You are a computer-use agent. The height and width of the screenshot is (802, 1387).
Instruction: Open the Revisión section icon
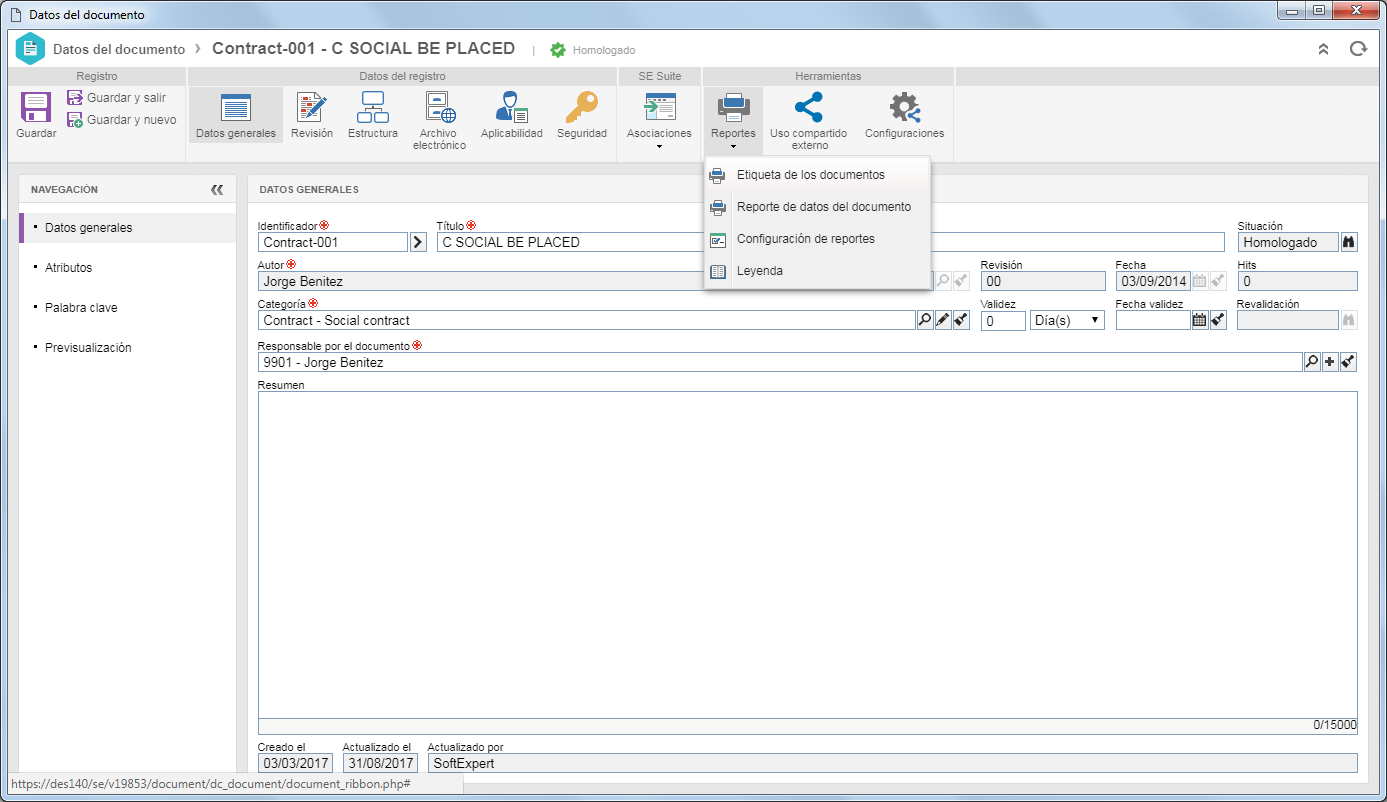pyautogui.click(x=312, y=107)
